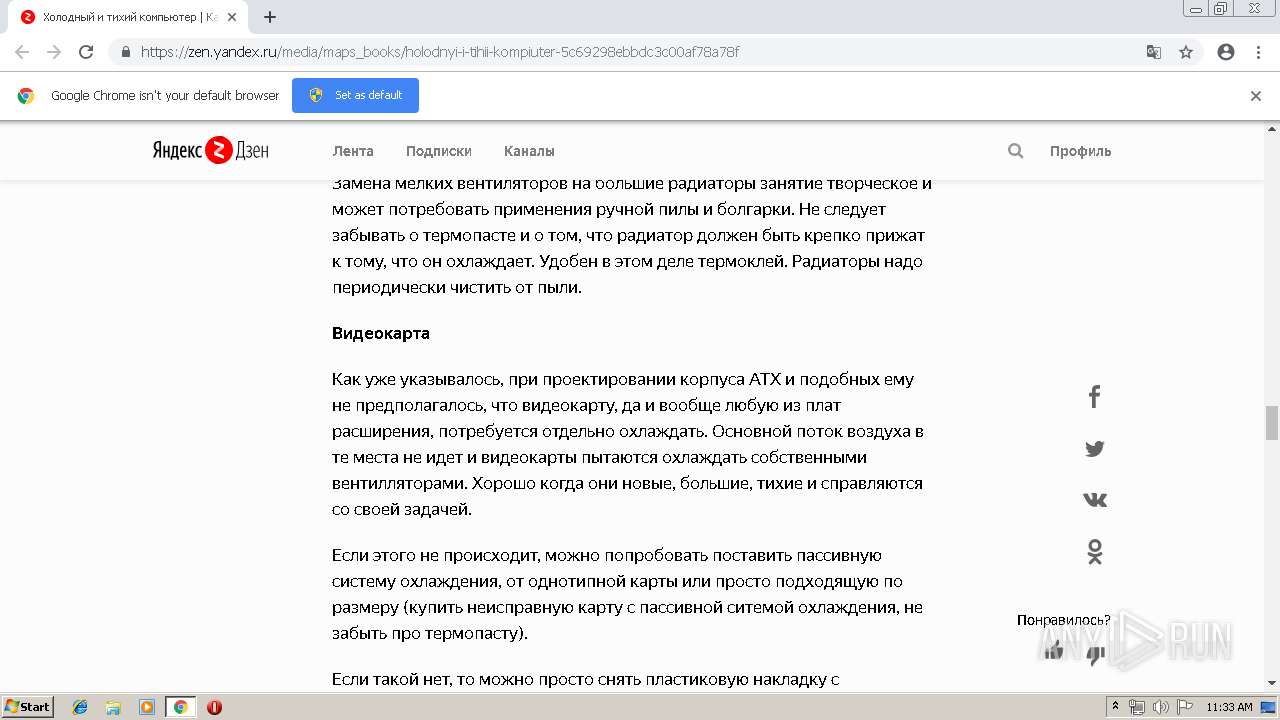Open volume control in system tray

coord(1160,706)
